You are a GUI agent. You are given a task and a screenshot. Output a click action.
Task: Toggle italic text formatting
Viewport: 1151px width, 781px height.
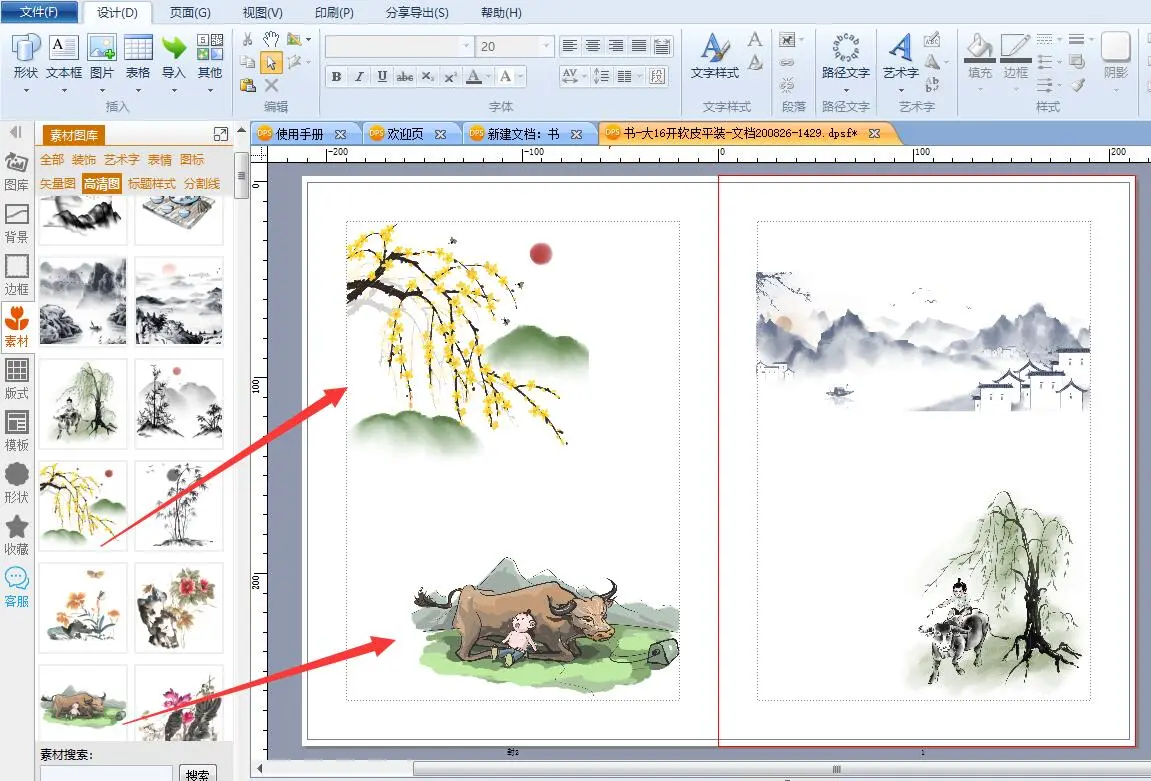pyautogui.click(x=359, y=77)
